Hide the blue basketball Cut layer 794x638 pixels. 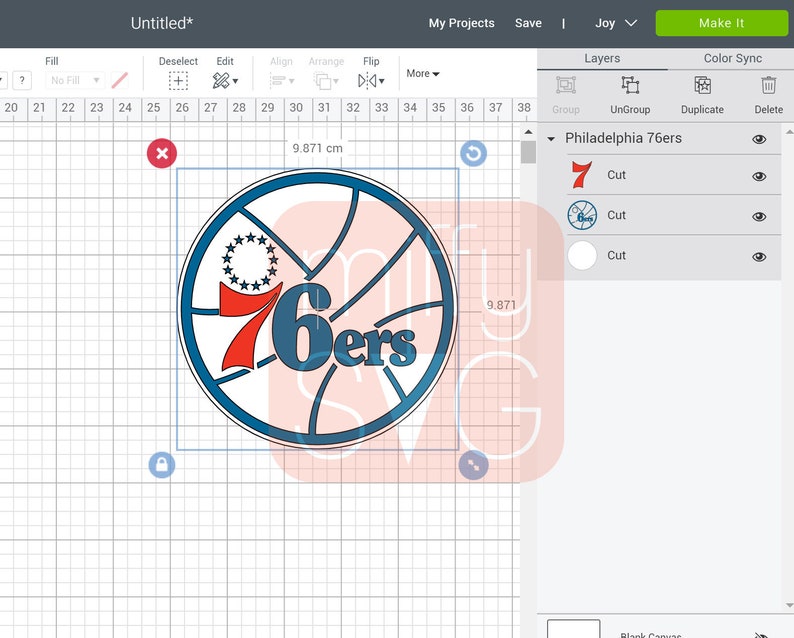point(759,216)
